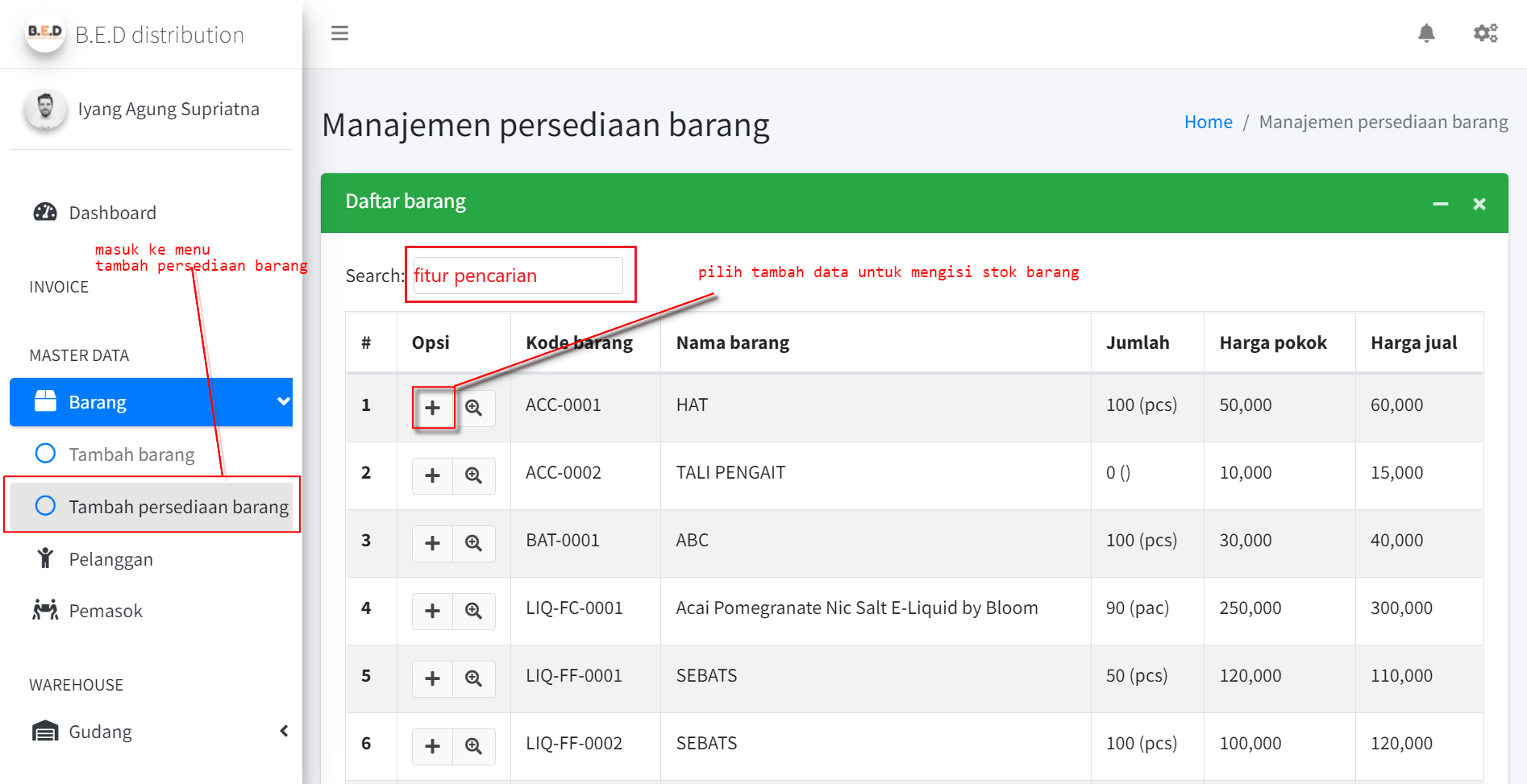Screen dimensions: 1527x784
Task: Open Iyang Agung Supriatna profile
Action: tap(169, 109)
